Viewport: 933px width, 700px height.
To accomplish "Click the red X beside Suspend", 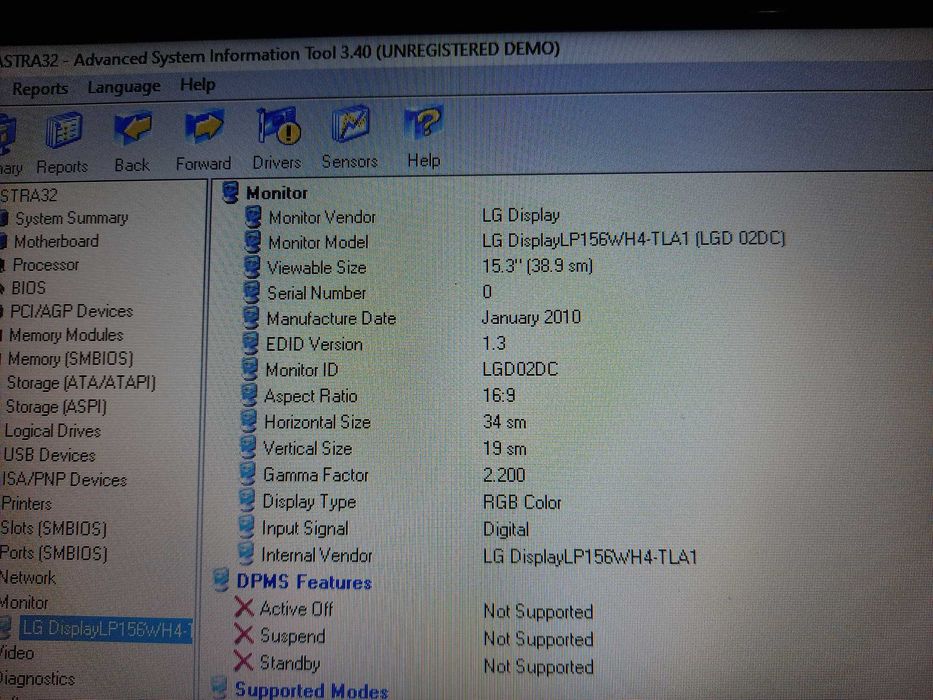I will tap(243, 635).
